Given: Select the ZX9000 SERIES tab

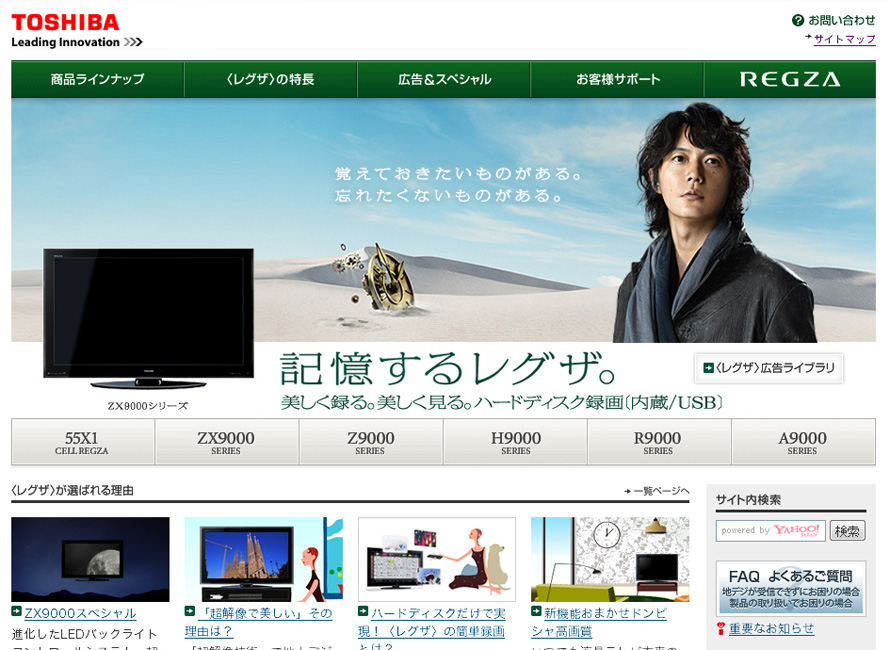Looking at the screenshot, I should click(x=226, y=442).
